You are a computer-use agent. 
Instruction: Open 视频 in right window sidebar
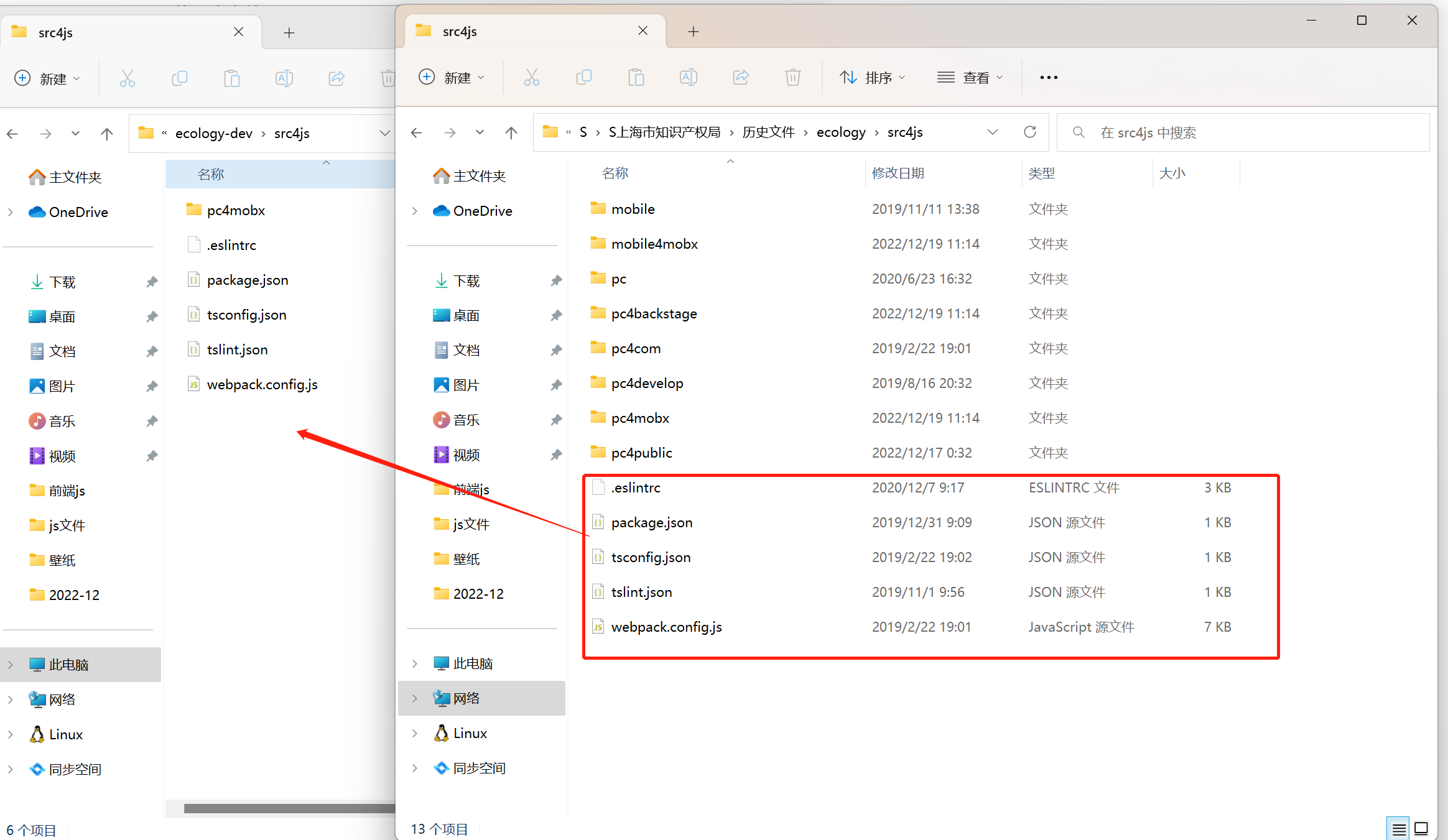pyautogui.click(x=466, y=455)
